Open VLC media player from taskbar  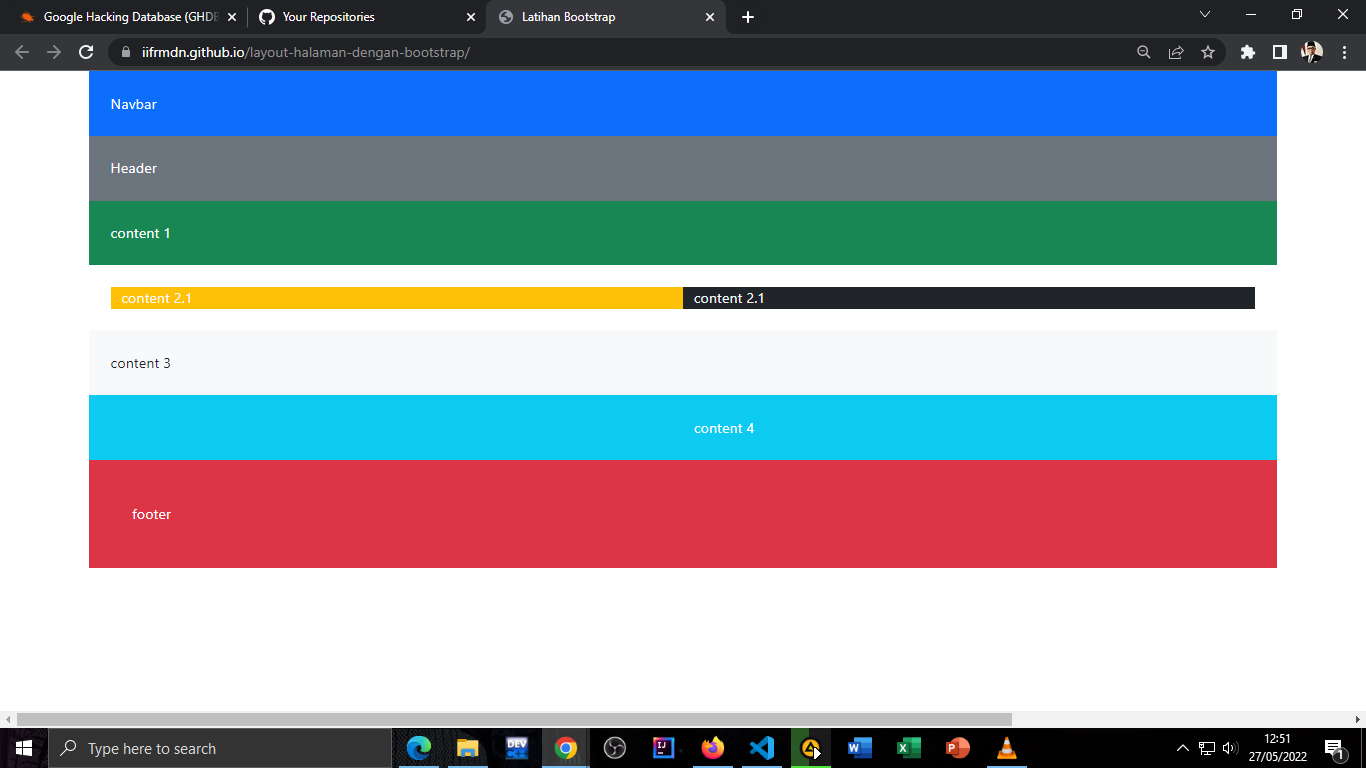click(x=1007, y=748)
